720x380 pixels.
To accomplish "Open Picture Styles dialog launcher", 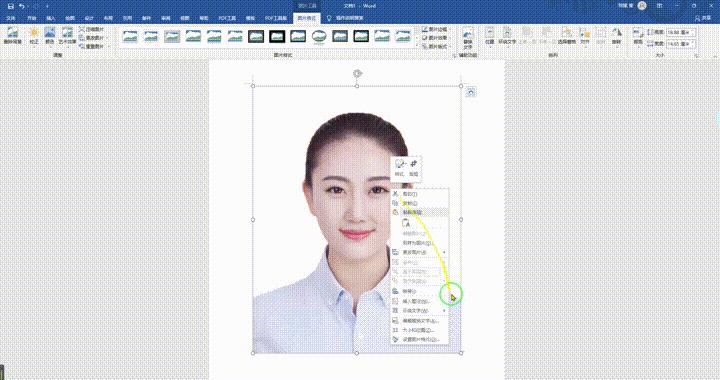I will (x=455, y=56).
